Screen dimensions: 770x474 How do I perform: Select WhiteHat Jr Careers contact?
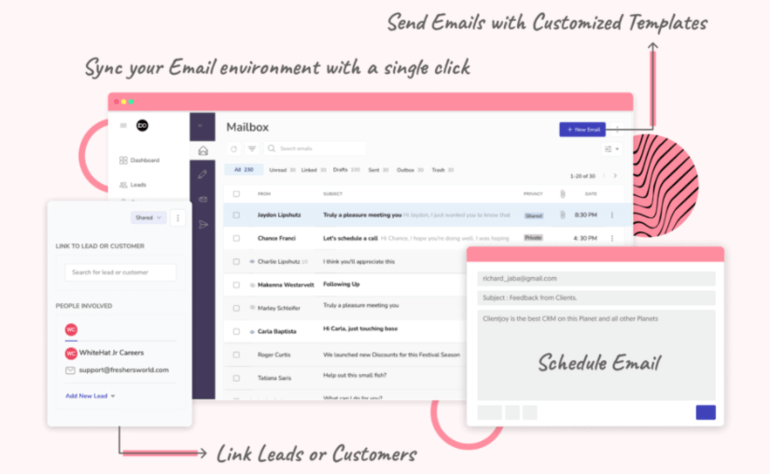coord(105,353)
